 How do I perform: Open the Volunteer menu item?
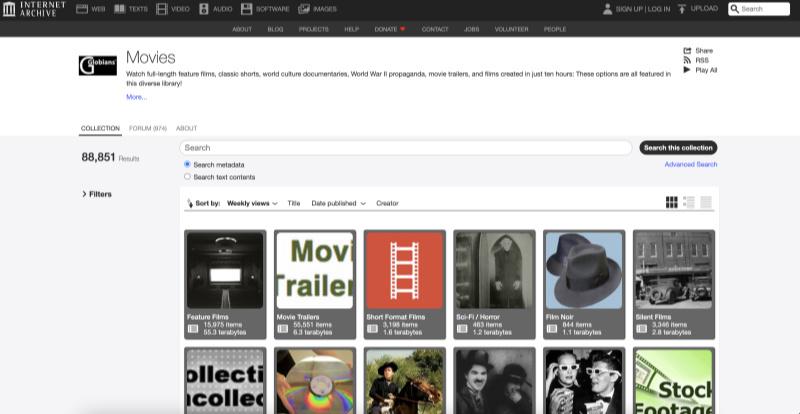click(x=511, y=29)
